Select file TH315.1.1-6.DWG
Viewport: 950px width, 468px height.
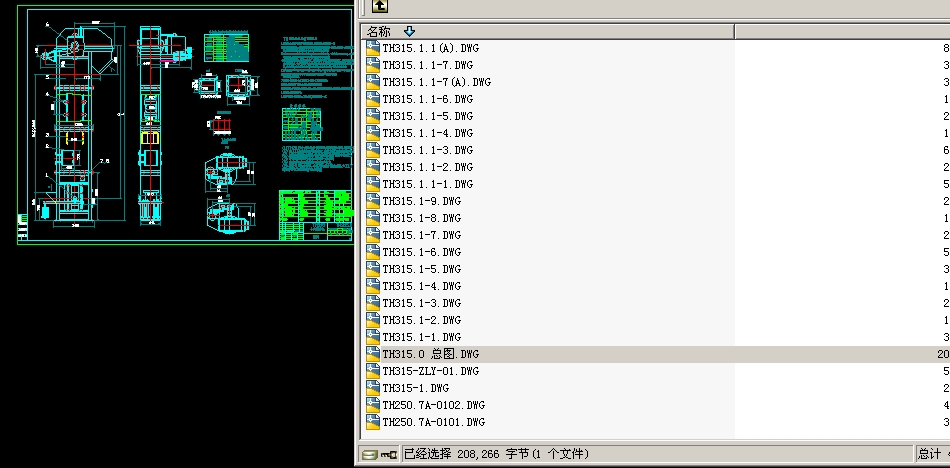tap(428, 99)
